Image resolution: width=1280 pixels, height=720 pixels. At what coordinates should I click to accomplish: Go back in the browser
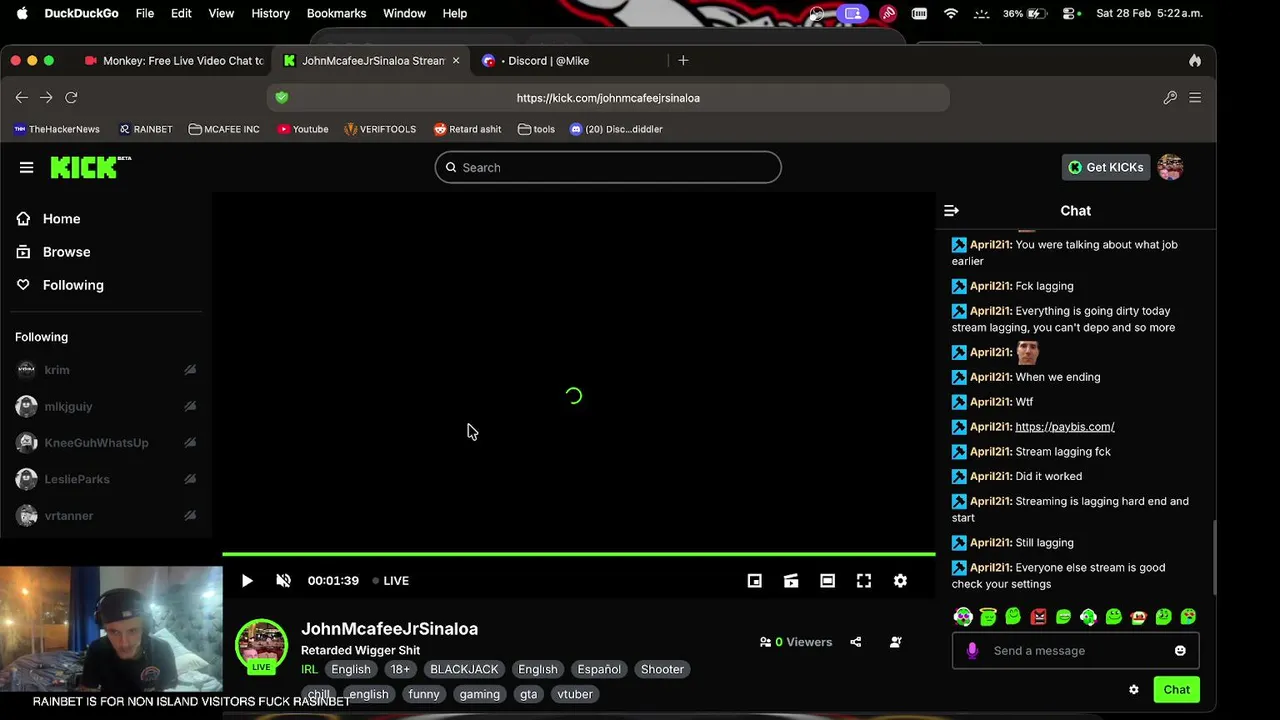(21, 98)
